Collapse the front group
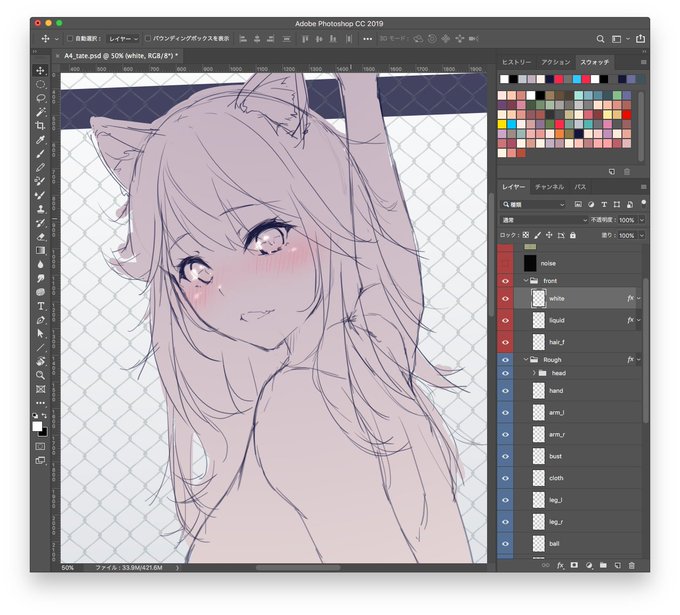The image size is (680, 615). coord(526,281)
